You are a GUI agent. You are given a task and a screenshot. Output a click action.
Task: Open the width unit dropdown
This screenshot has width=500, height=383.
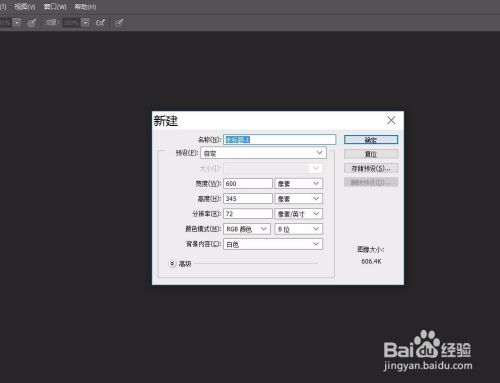click(x=299, y=184)
